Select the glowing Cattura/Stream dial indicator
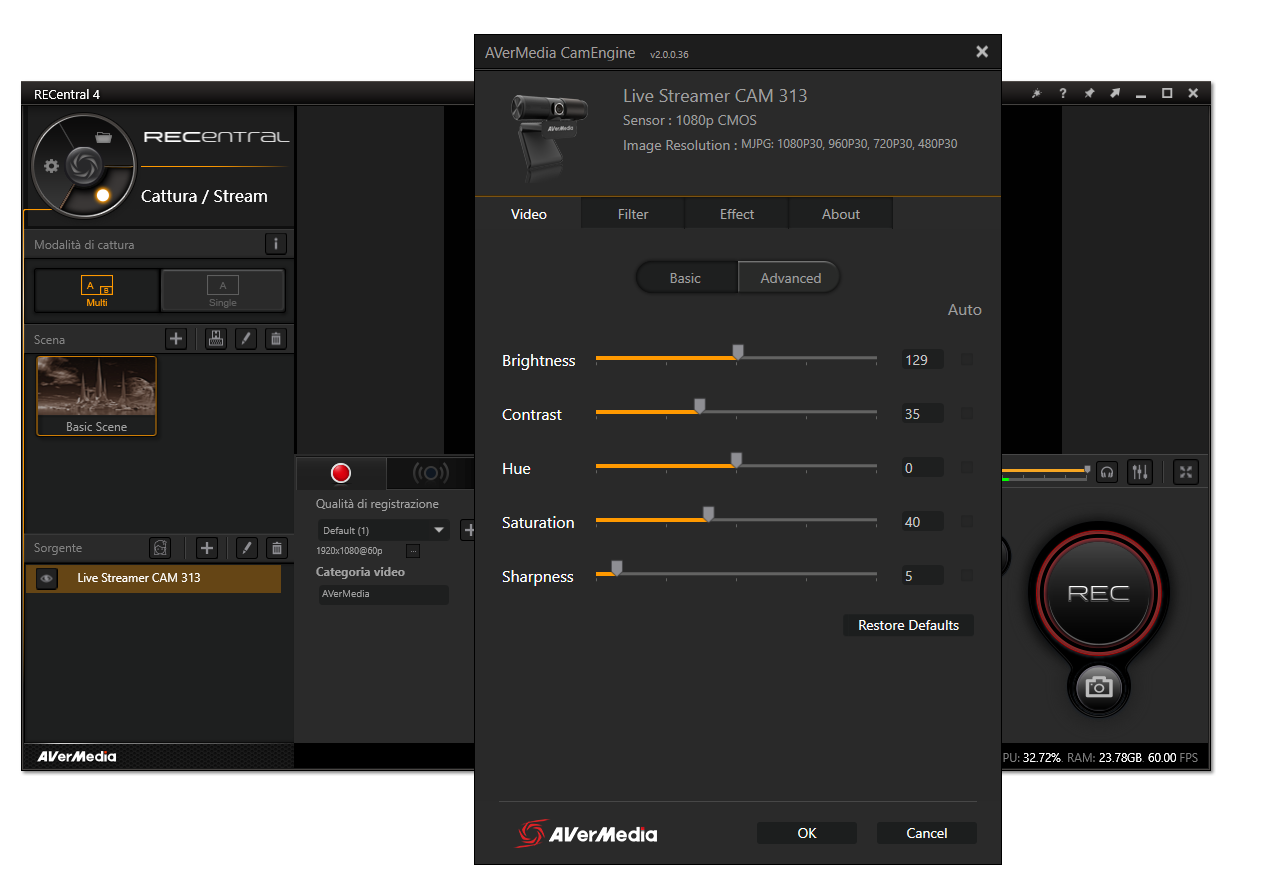 (102, 195)
